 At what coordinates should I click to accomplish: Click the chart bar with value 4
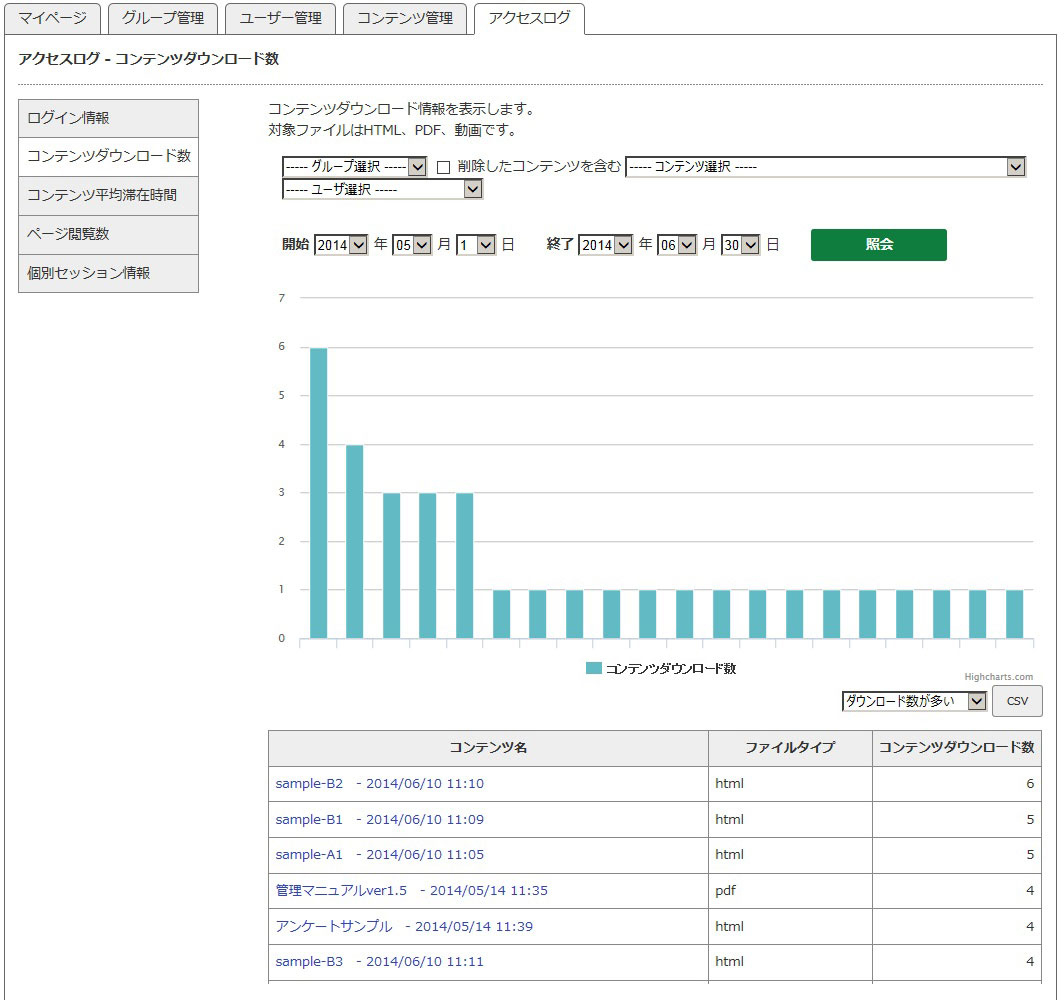pyautogui.click(x=355, y=542)
